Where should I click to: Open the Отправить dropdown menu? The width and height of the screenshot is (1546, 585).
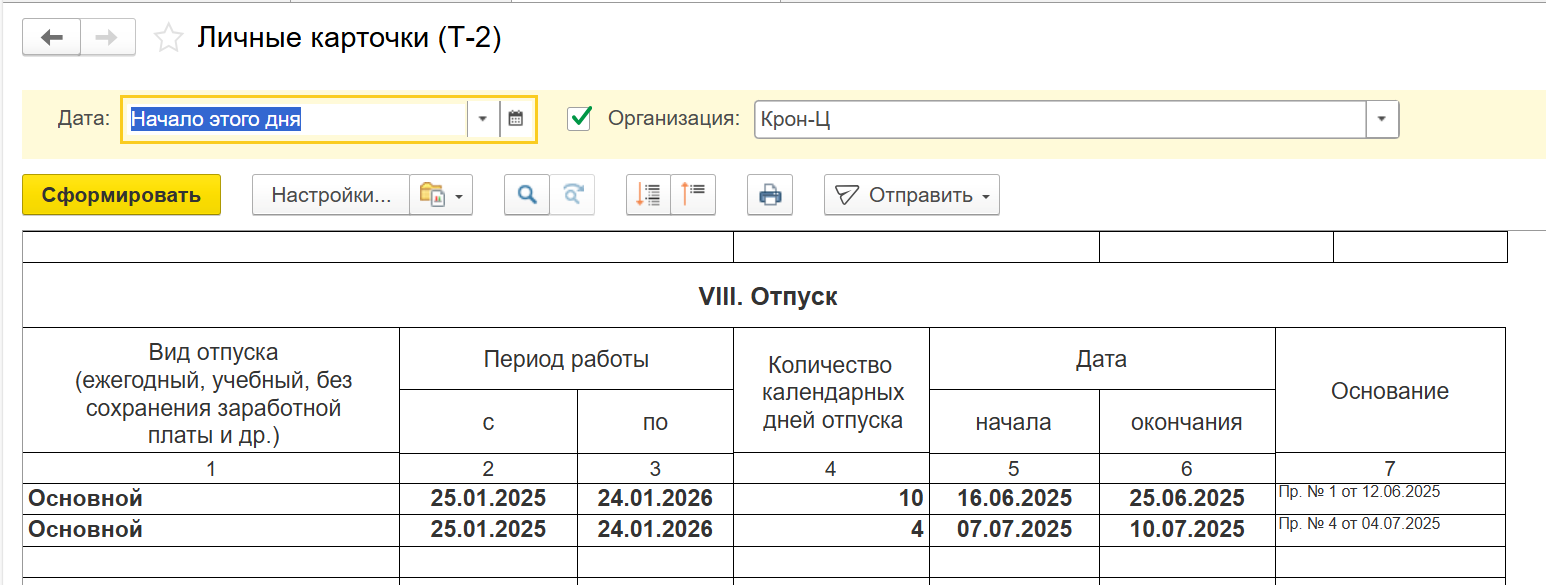(x=911, y=195)
